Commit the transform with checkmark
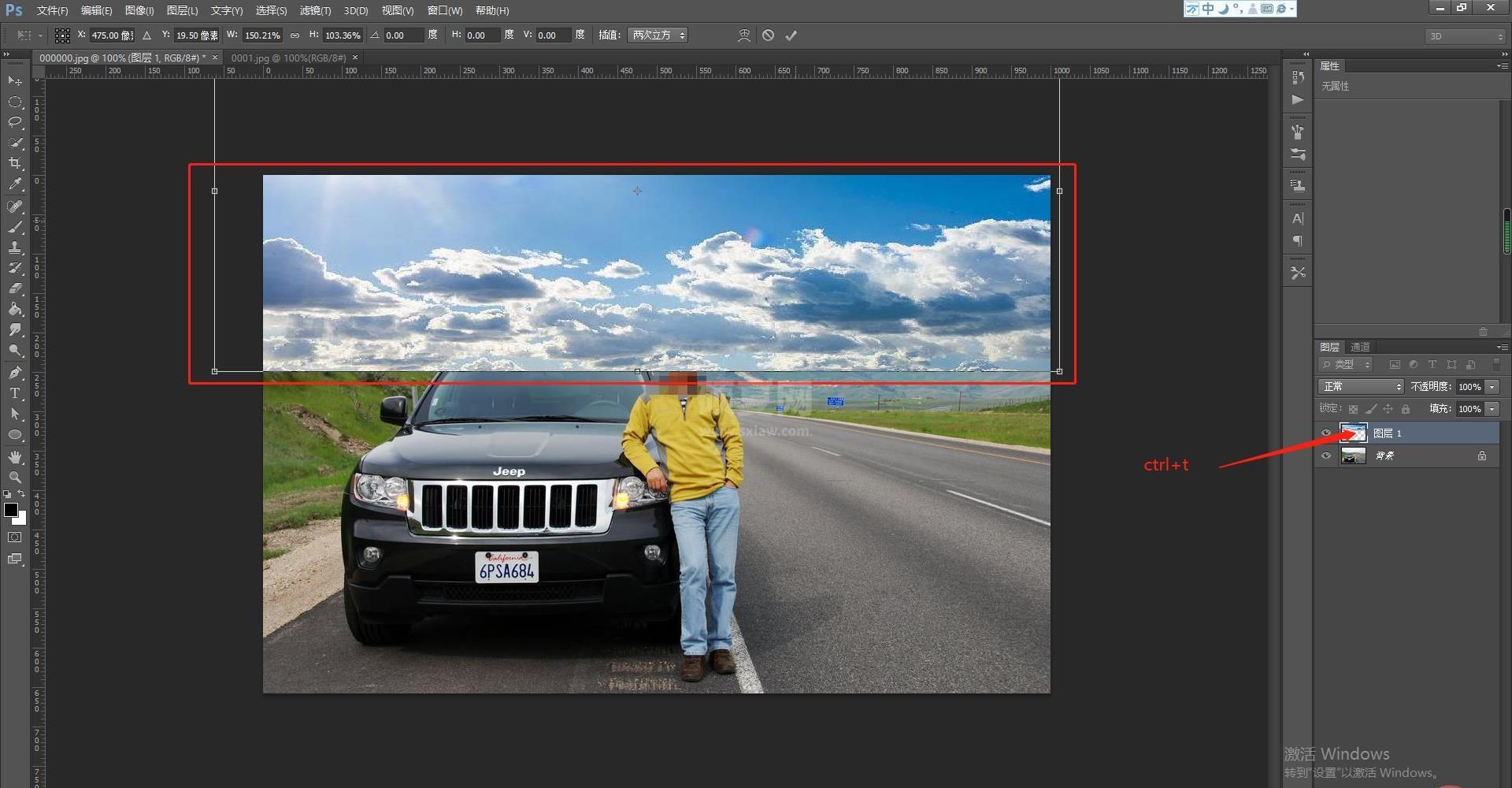 (791, 35)
